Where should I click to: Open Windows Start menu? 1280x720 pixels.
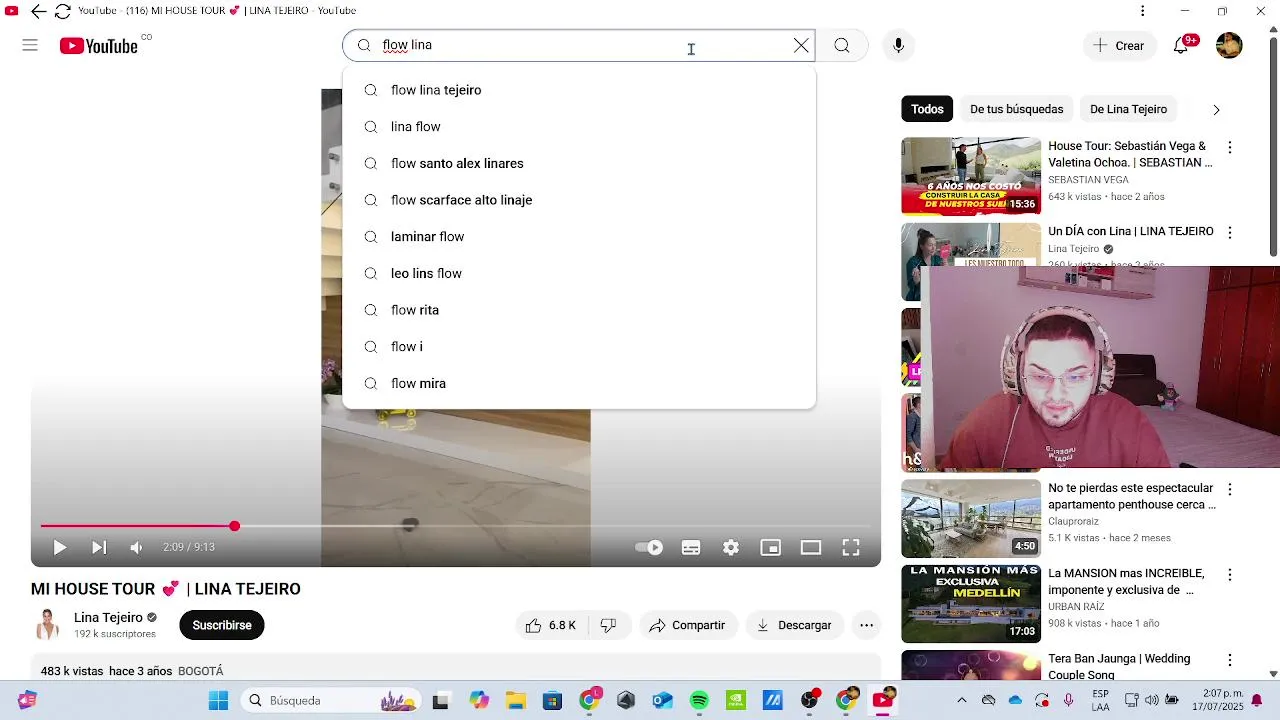coord(218,700)
